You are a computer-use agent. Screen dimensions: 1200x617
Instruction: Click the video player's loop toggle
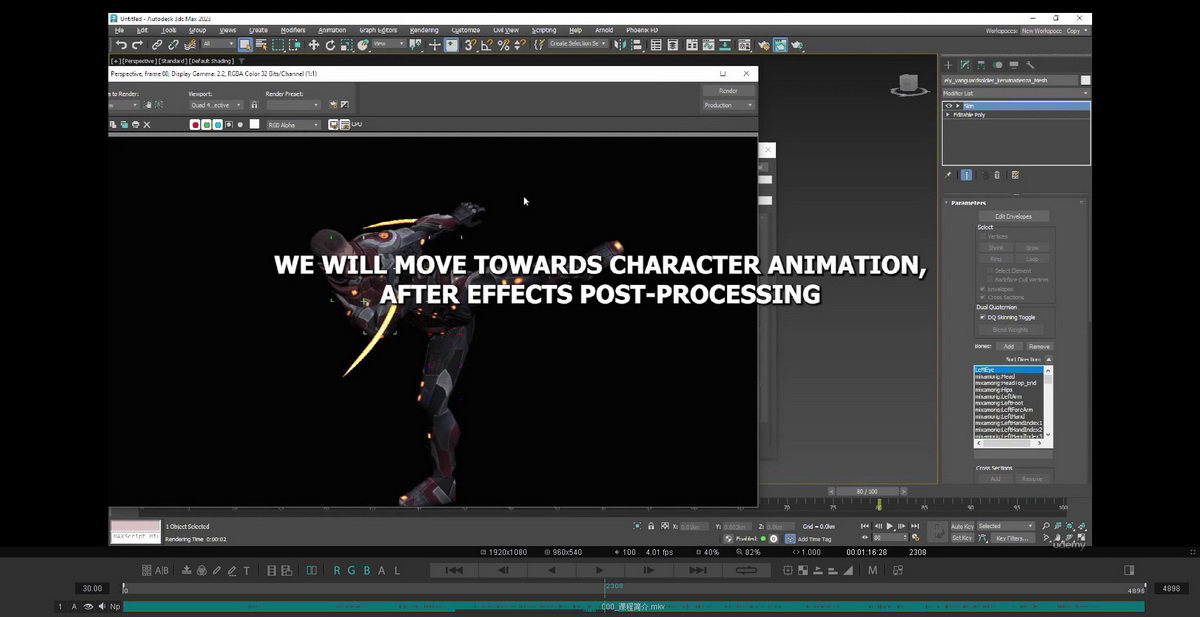click(x=746, y=570)
